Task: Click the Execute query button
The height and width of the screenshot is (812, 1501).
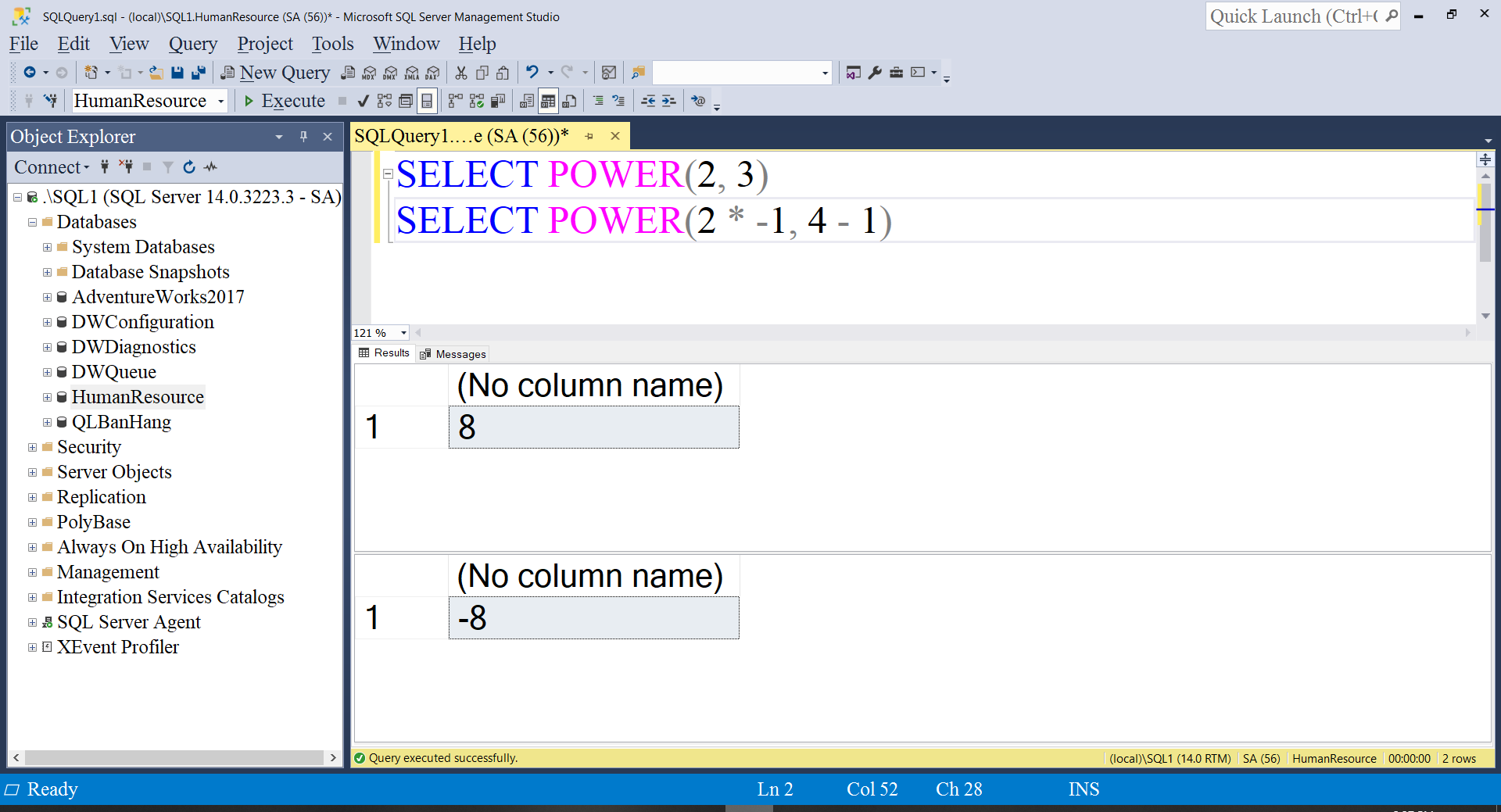Action: pos(285,101)
